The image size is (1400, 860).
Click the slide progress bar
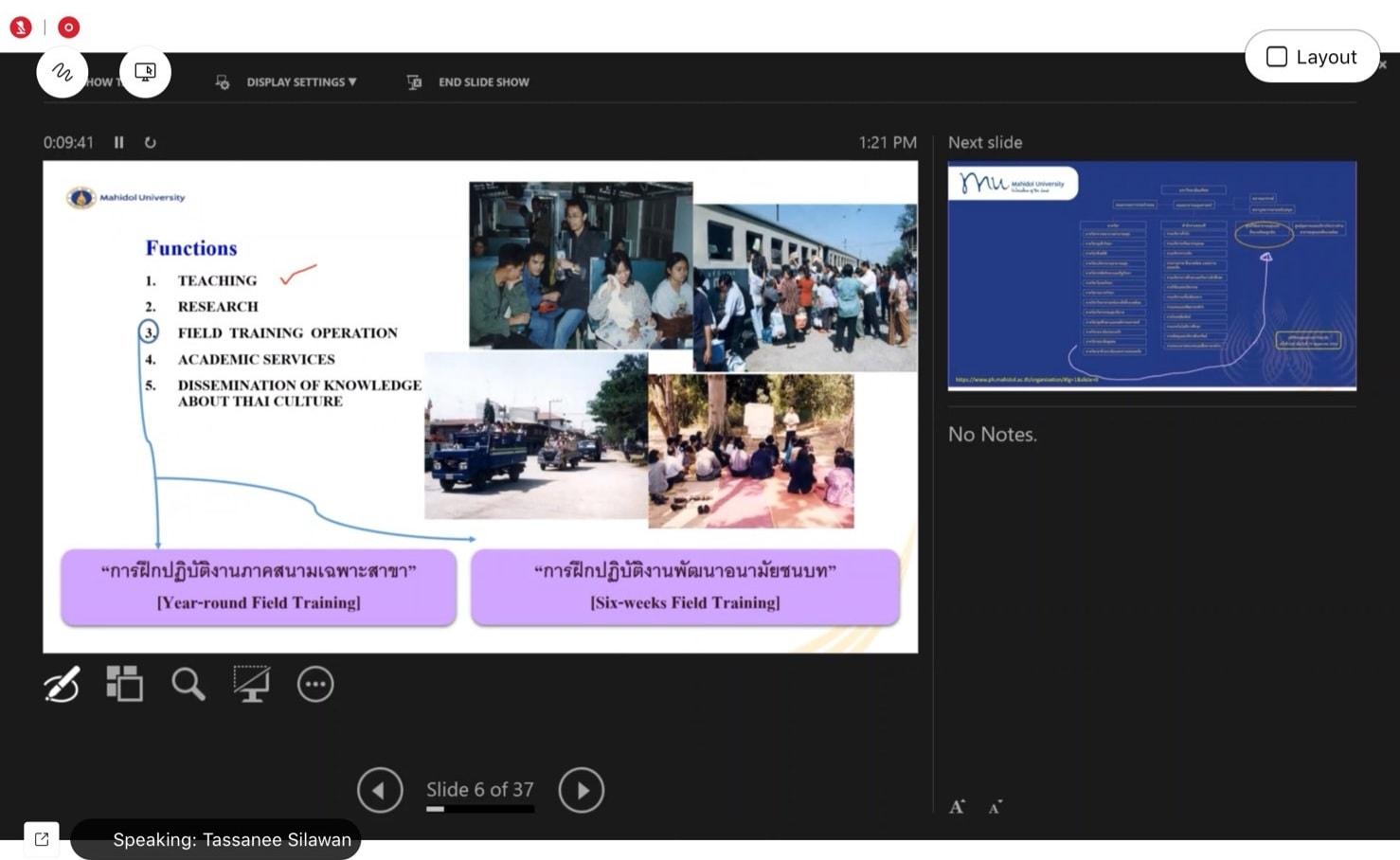[480, 809]
